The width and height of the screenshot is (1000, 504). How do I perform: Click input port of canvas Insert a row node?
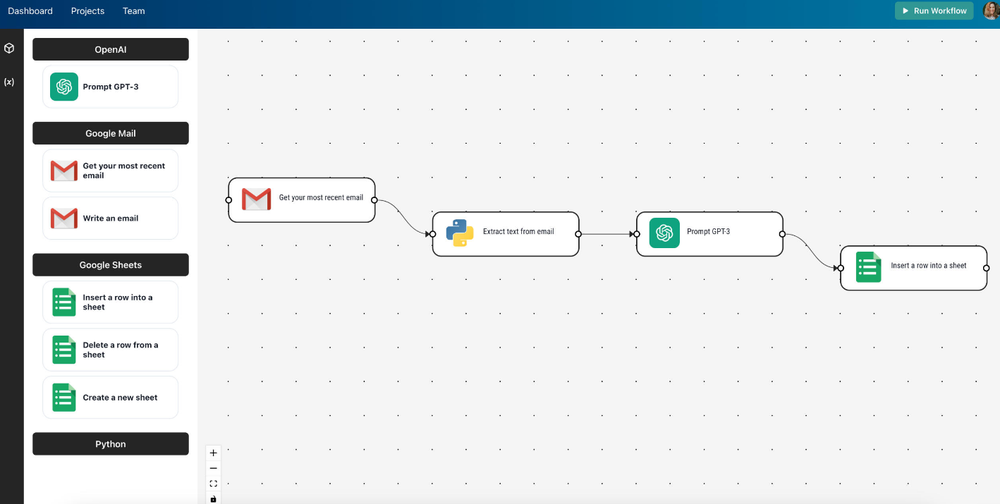(x=841, y=268)
